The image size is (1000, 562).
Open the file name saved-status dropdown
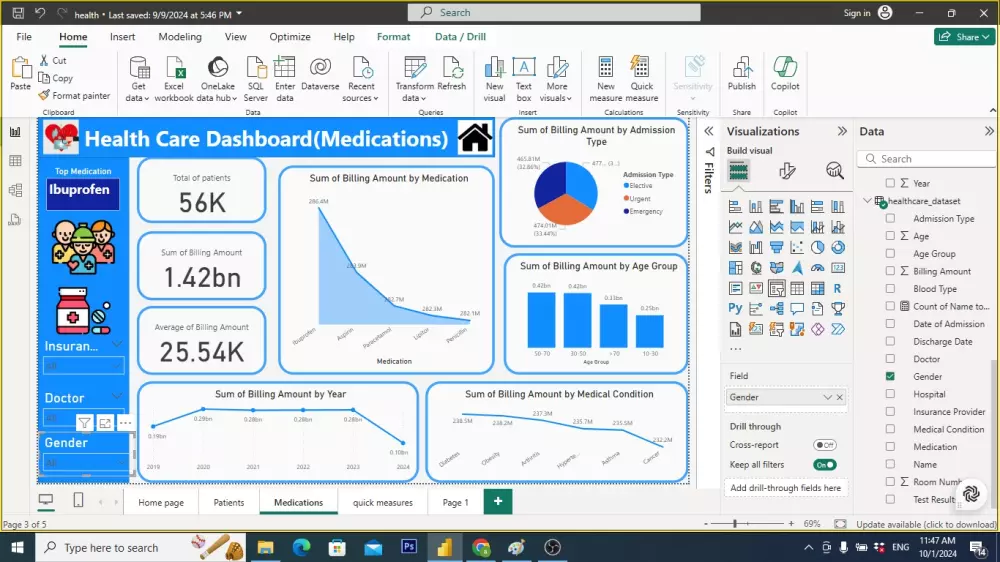(239, 13)
